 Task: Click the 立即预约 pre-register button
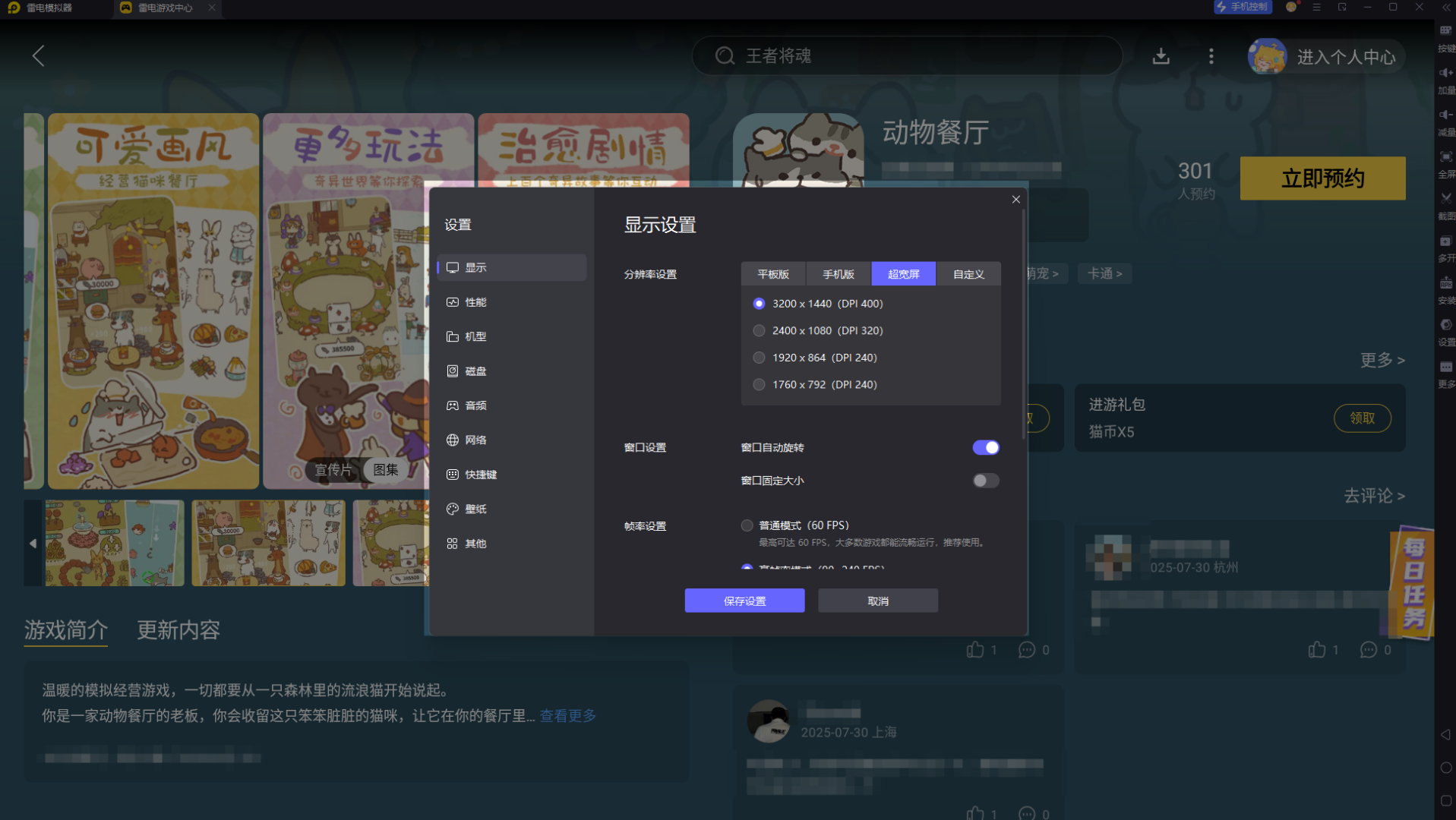pyautogui.click(x=1322, y=178)
